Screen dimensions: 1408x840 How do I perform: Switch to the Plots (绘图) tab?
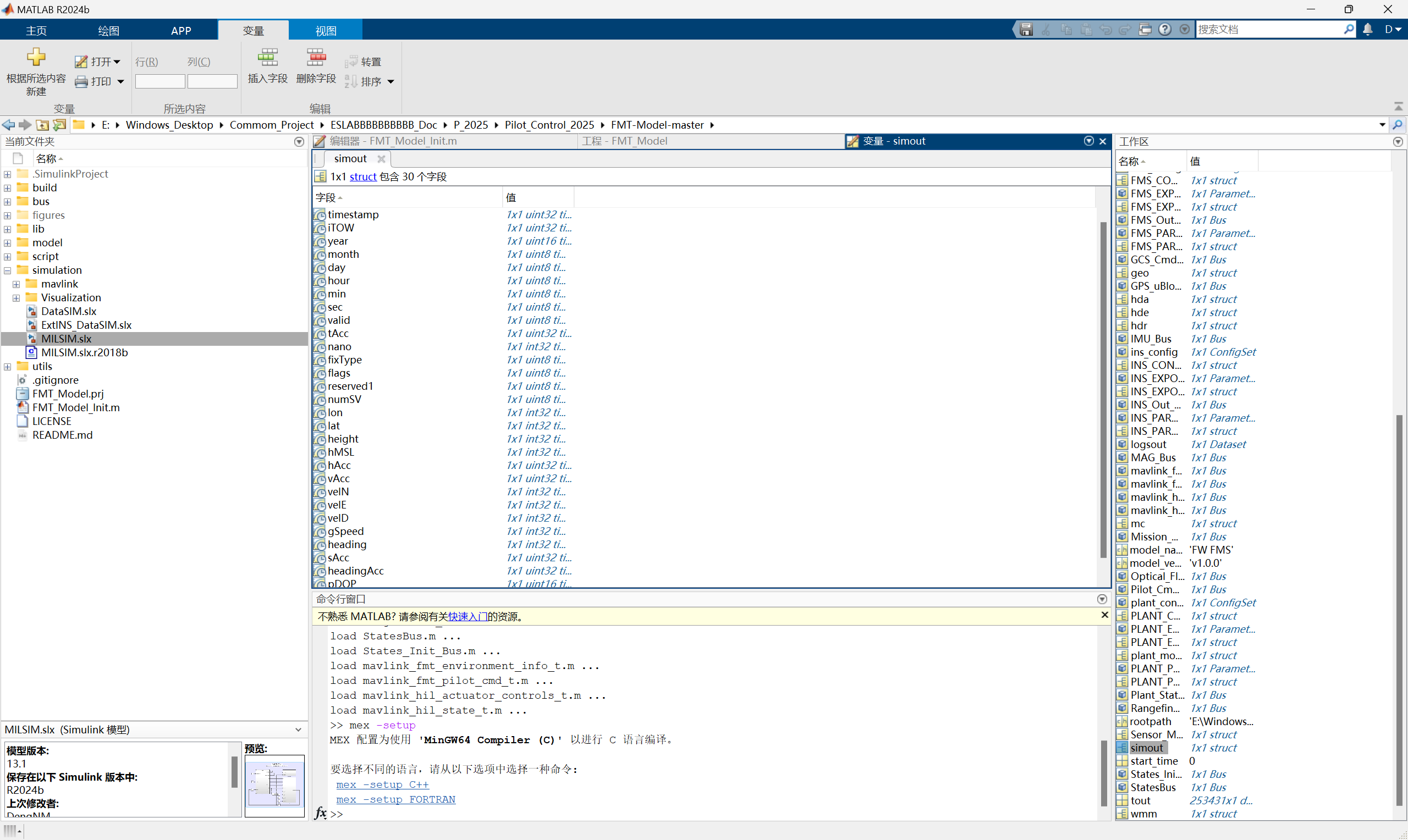pyautogui.click(x=109, y=31)
